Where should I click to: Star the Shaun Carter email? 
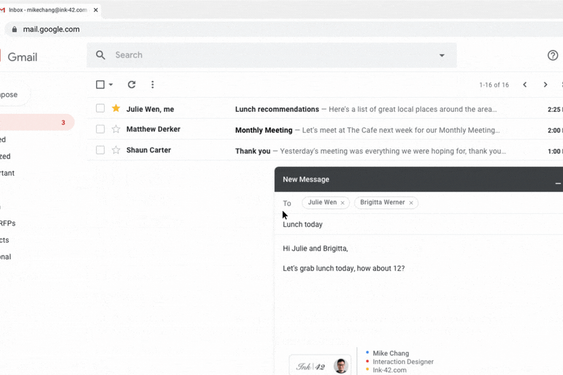(116, 150)
